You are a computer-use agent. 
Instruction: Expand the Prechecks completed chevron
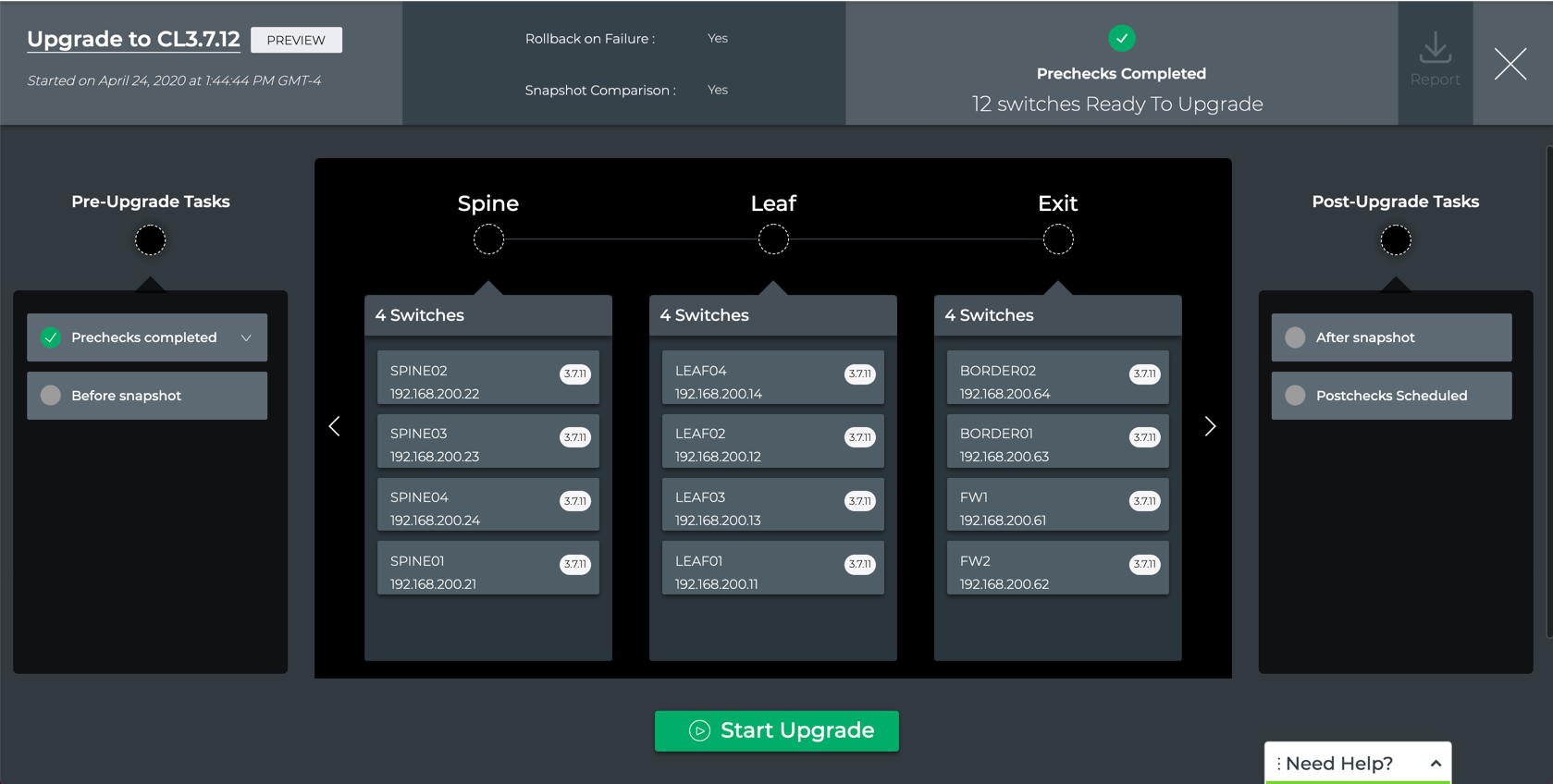pyautogui.click(x=246, y=338)
